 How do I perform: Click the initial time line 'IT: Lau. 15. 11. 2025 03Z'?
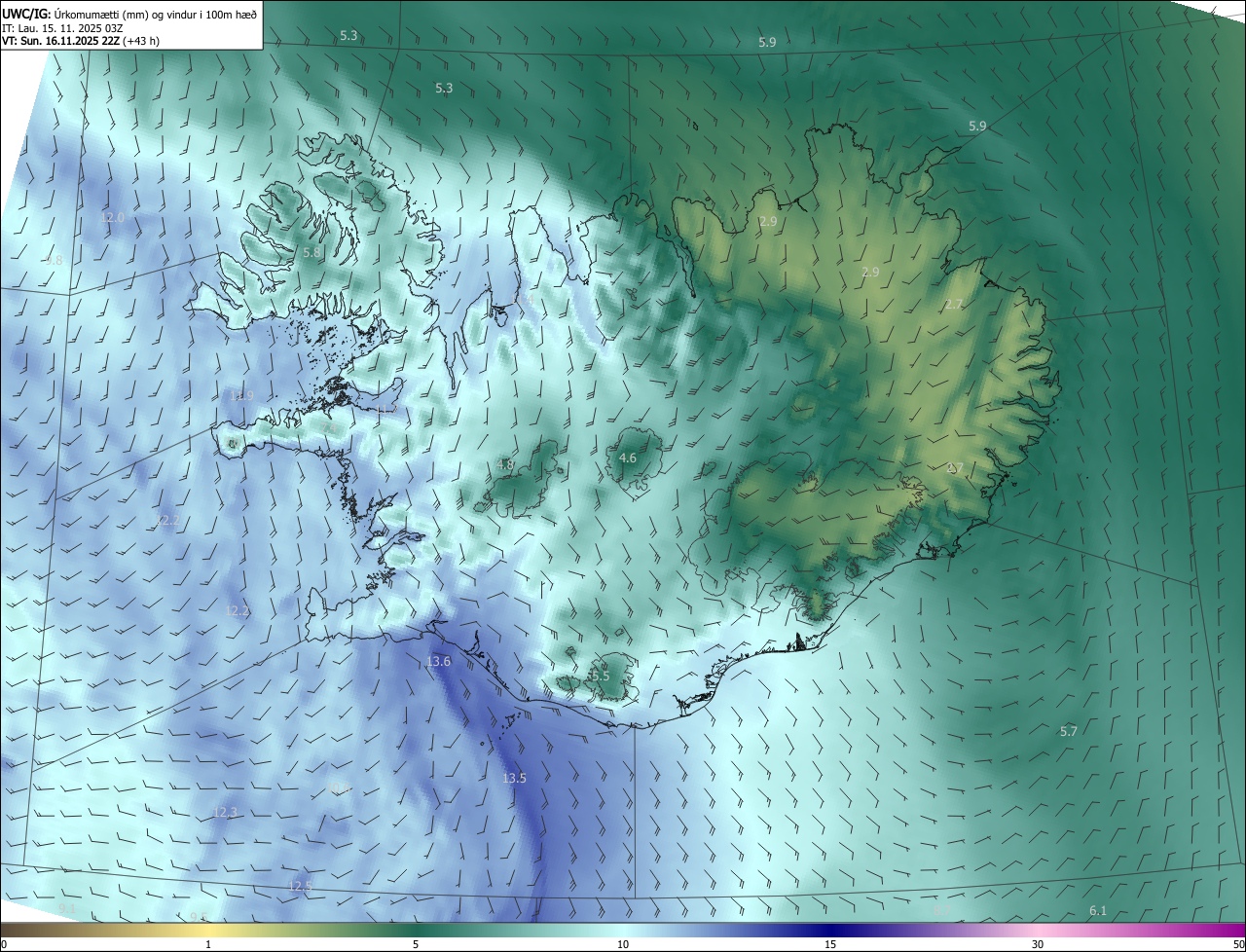coord(63,27)
